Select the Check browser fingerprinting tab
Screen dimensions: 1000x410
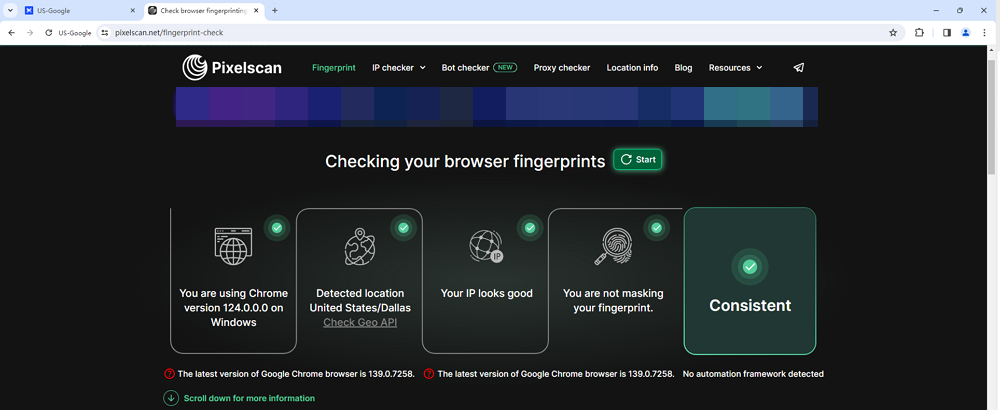pos(203,11)
